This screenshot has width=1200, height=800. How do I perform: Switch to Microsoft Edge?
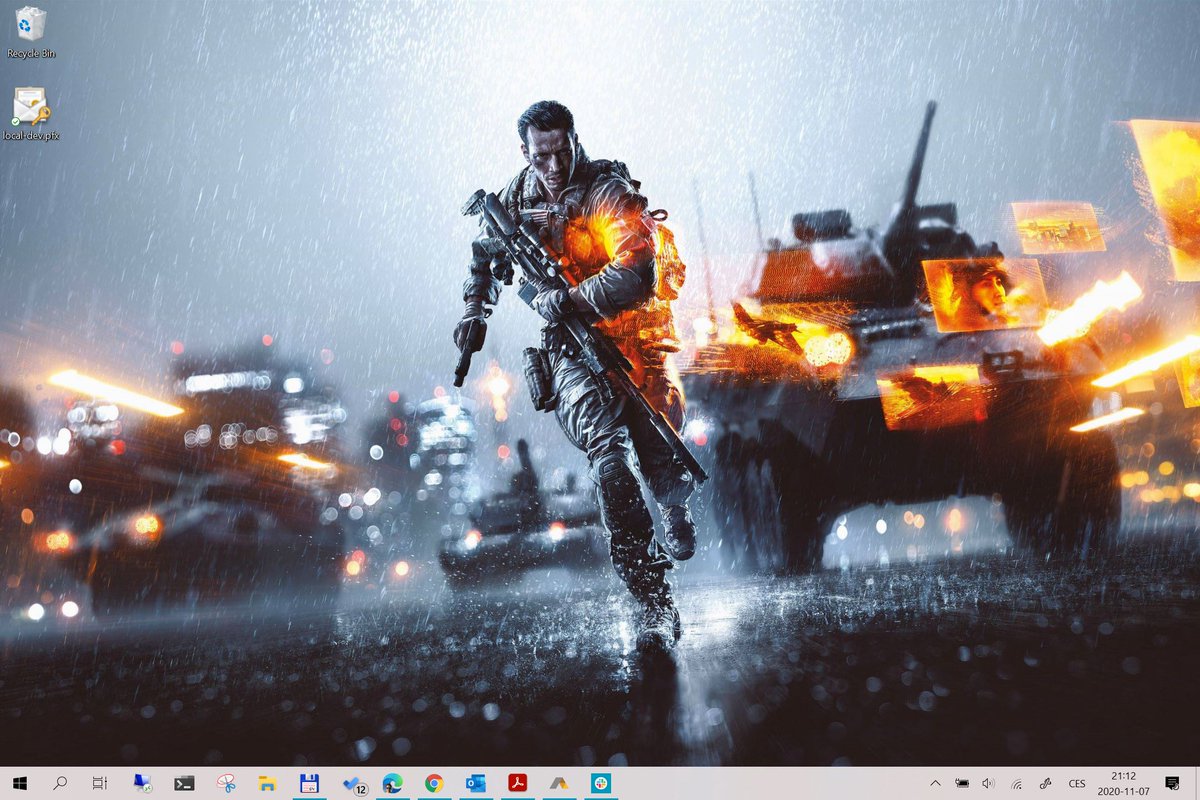pyautogui.click(x=392, y=783)
